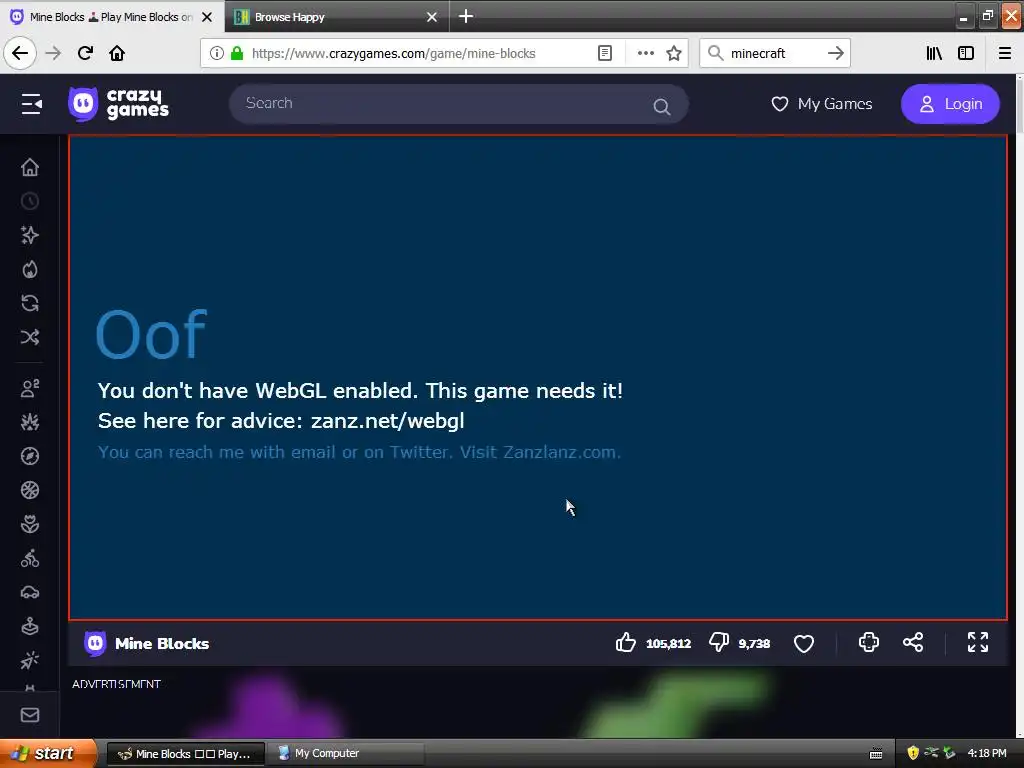Open Home in the left sidebar
The width and height of the screenshot is (1024, 768).
[x=30, y=167]
